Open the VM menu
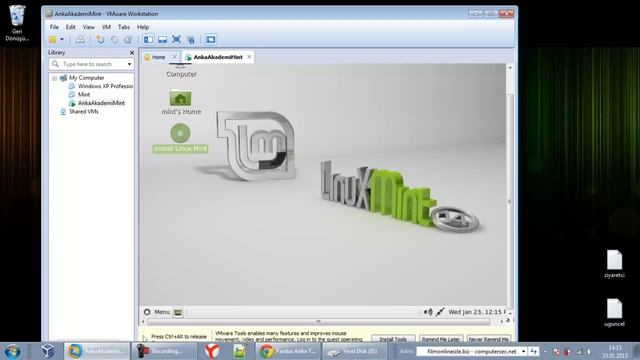This screenshot has width=640, height=360. [106, 27]
